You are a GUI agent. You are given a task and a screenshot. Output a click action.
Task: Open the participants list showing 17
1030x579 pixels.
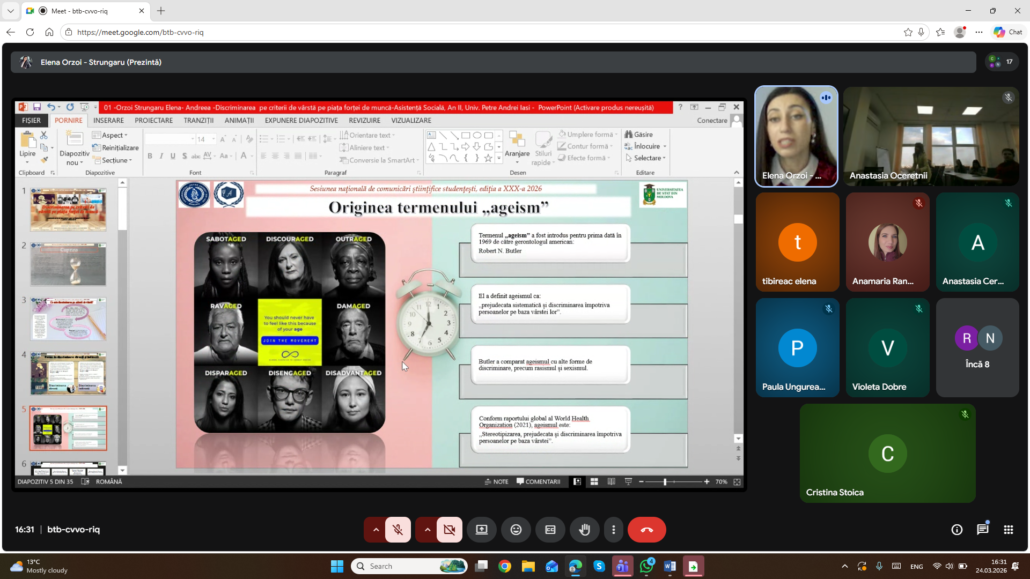pos(1002,62)
